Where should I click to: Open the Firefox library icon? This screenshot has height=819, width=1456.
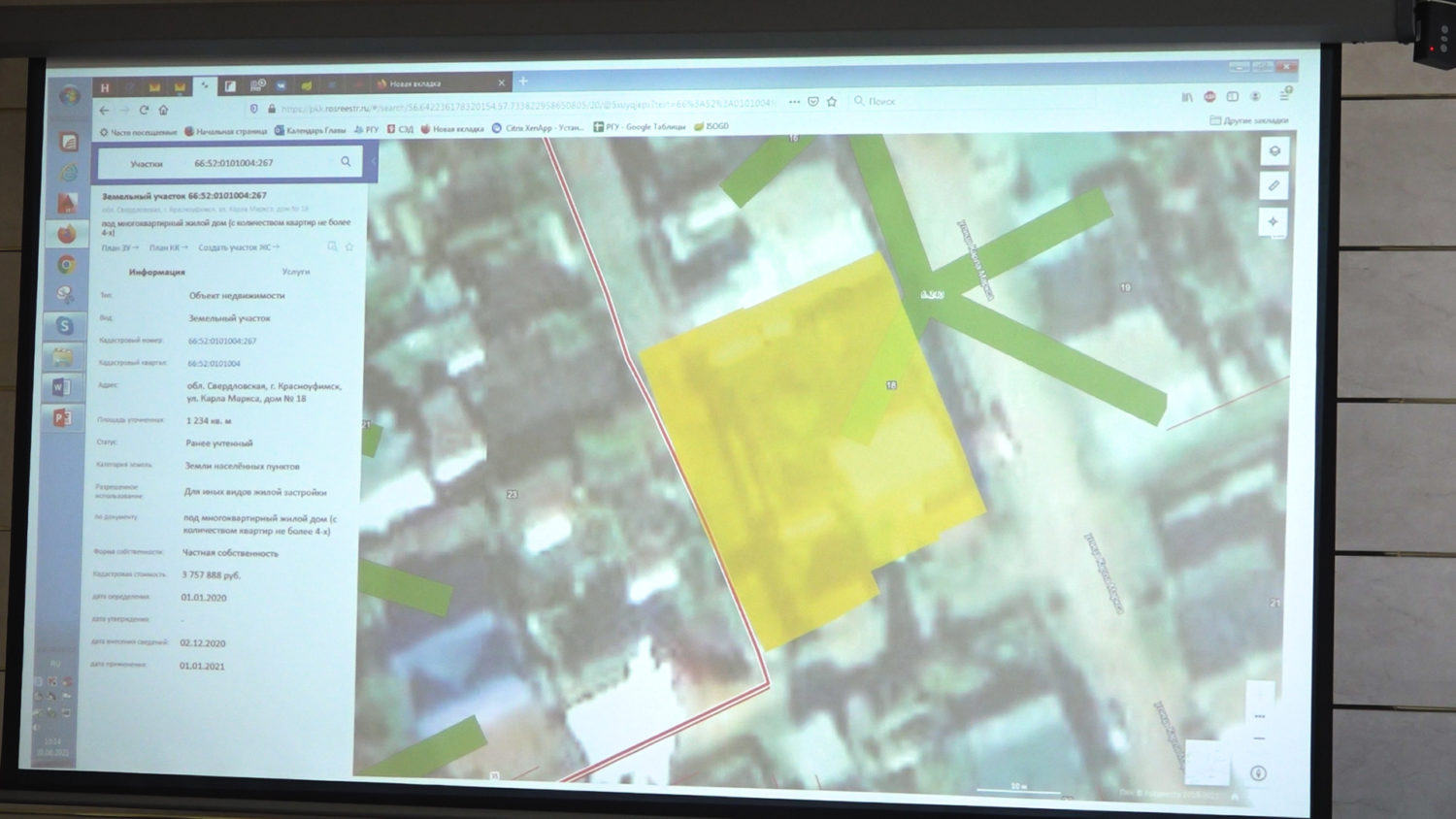tap(1186, 97)
